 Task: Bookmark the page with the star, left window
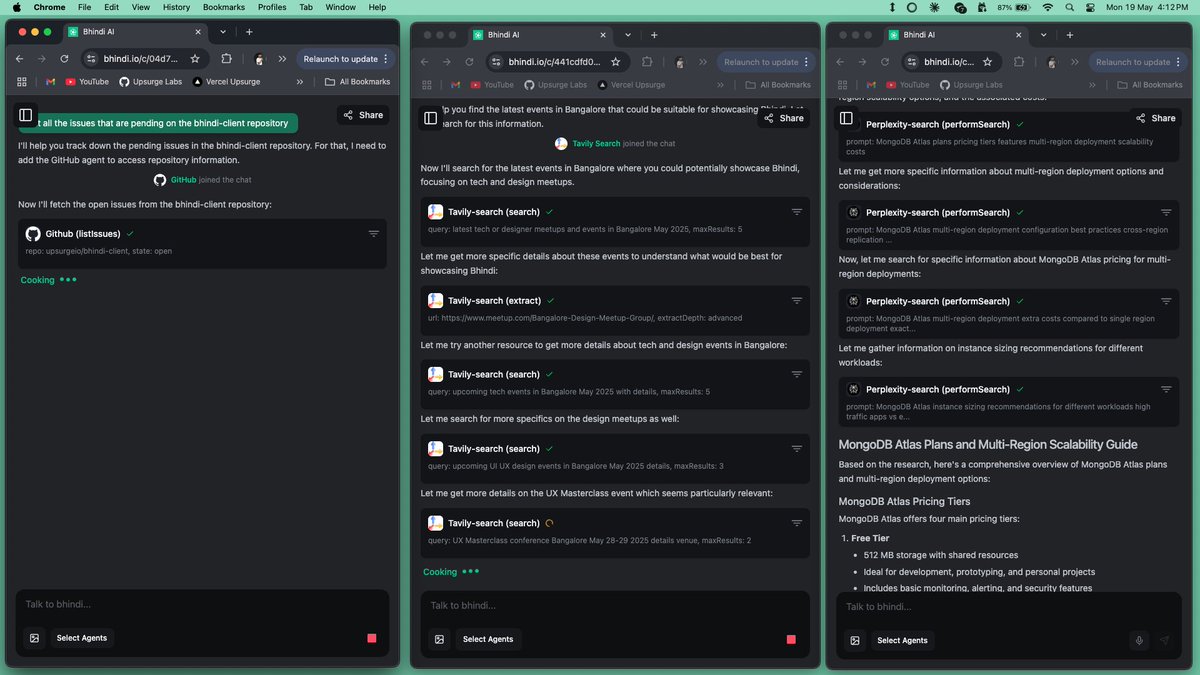195,59
